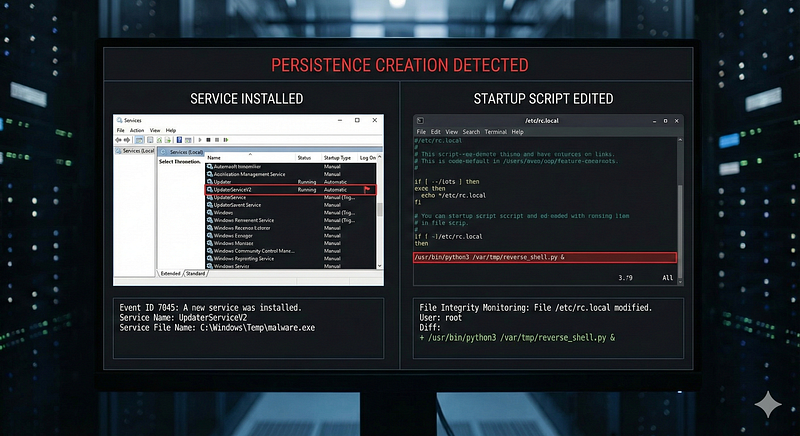This screenshot has width=800, height=436.
Task: Maximize the Services window
Action: (357, 120)
